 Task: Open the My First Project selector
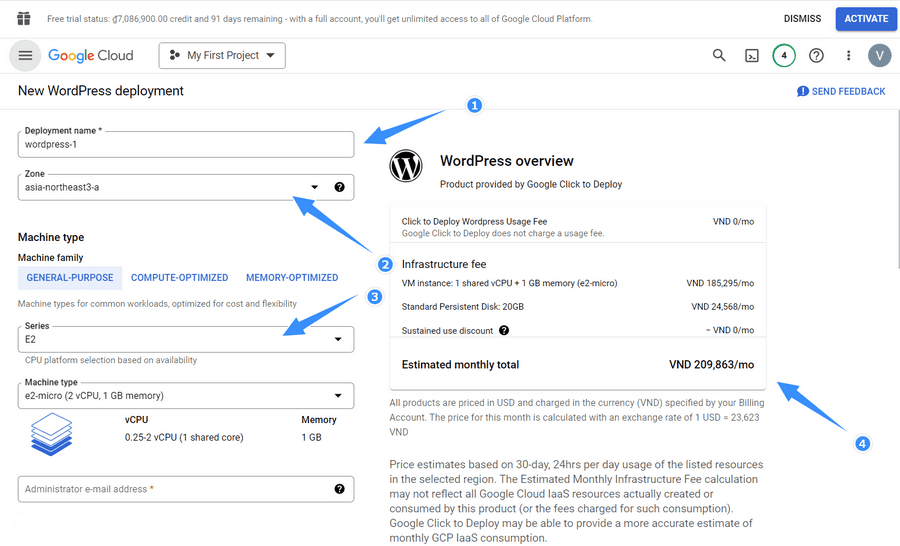pos(222,56)
